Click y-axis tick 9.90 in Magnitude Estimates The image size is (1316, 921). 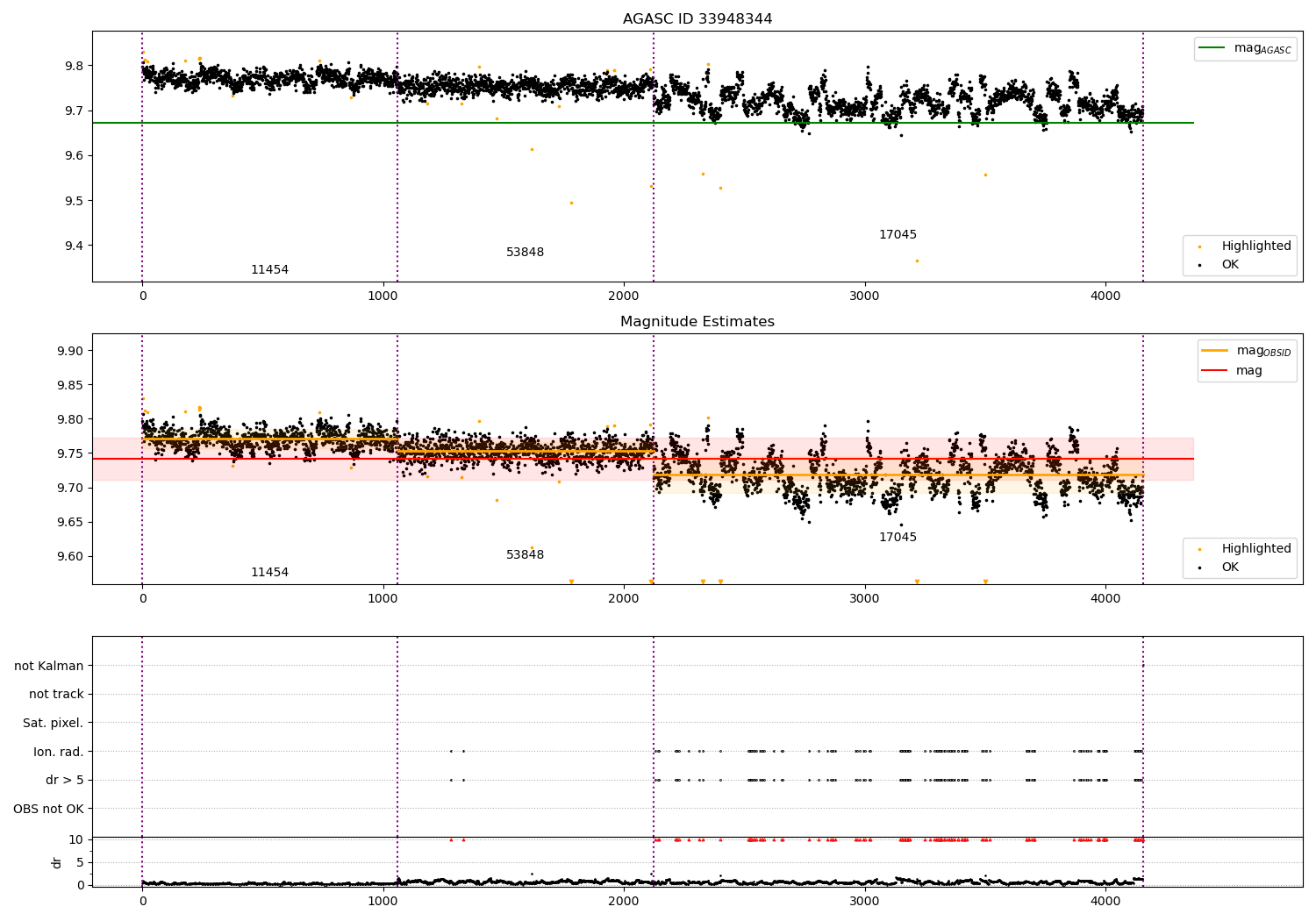70,351
